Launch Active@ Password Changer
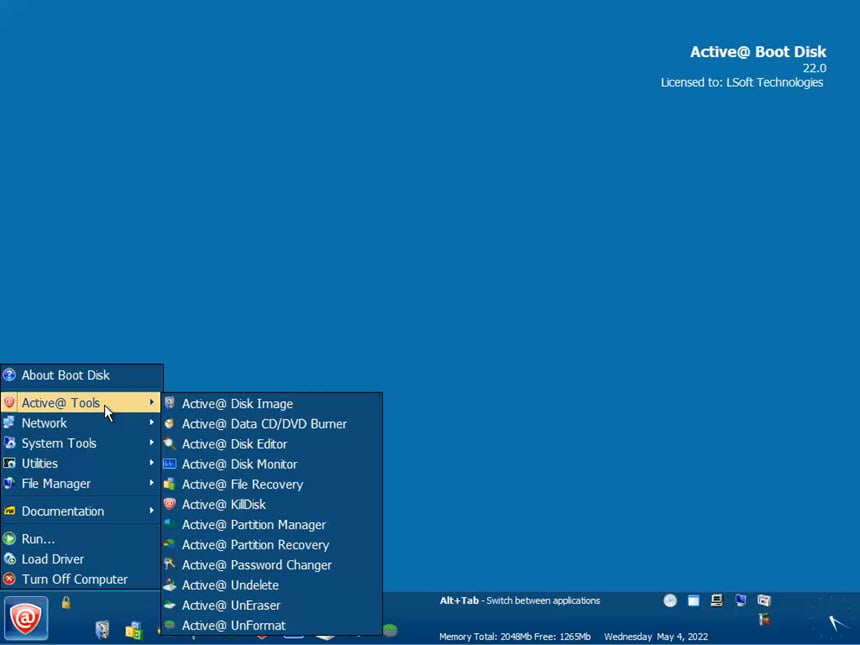 [x=272, y=565]
